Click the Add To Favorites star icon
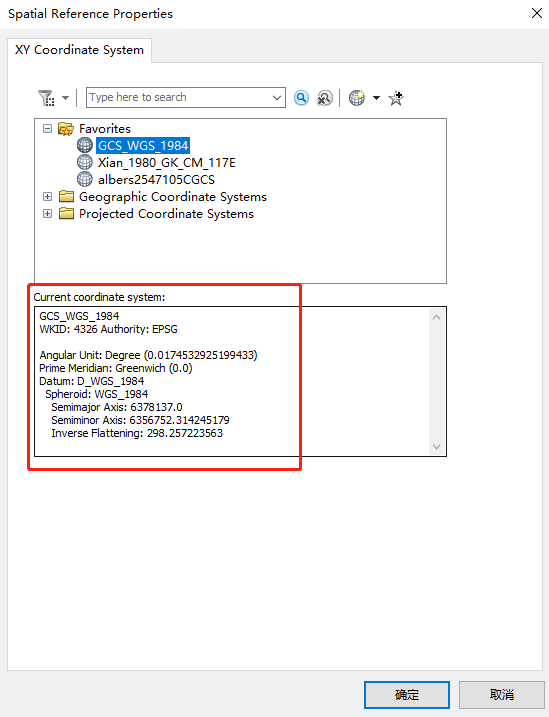 point(396,98)
